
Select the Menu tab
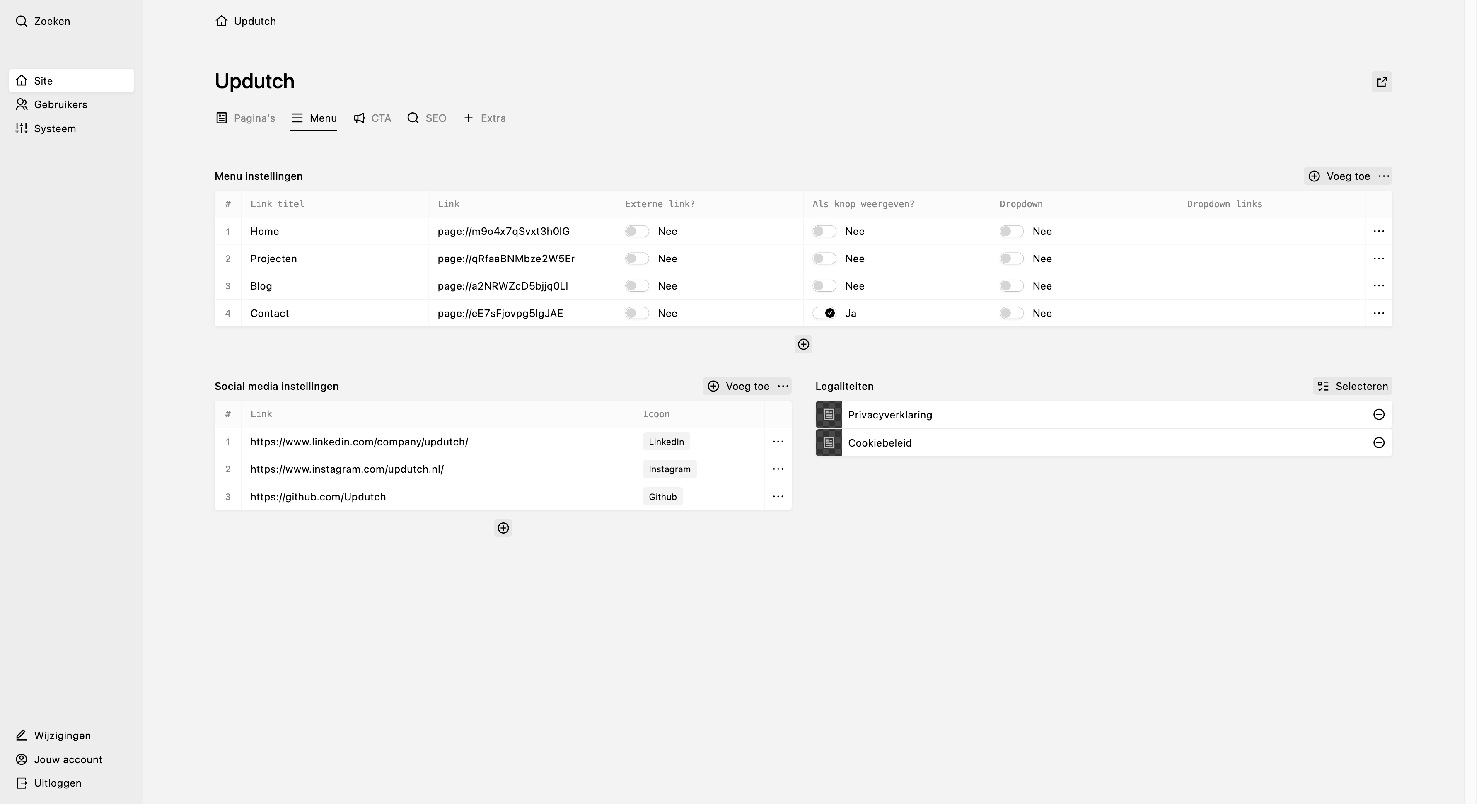pyautogui.click(x=314, y=118)
